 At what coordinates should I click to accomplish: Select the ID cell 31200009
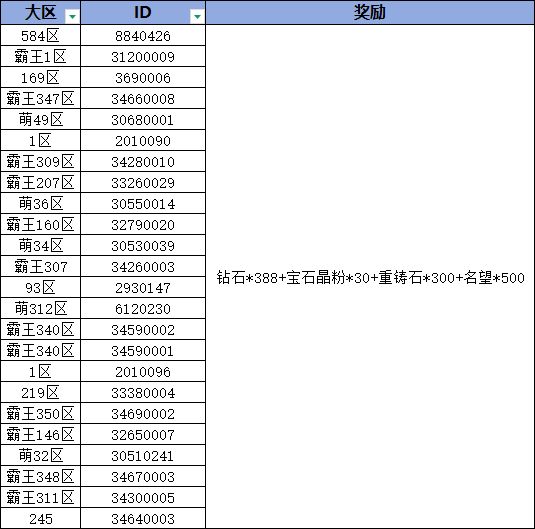143,56
